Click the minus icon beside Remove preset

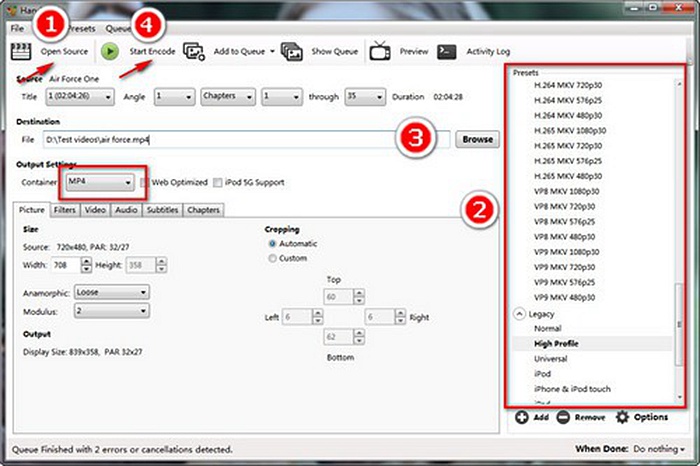pos(563,417)
